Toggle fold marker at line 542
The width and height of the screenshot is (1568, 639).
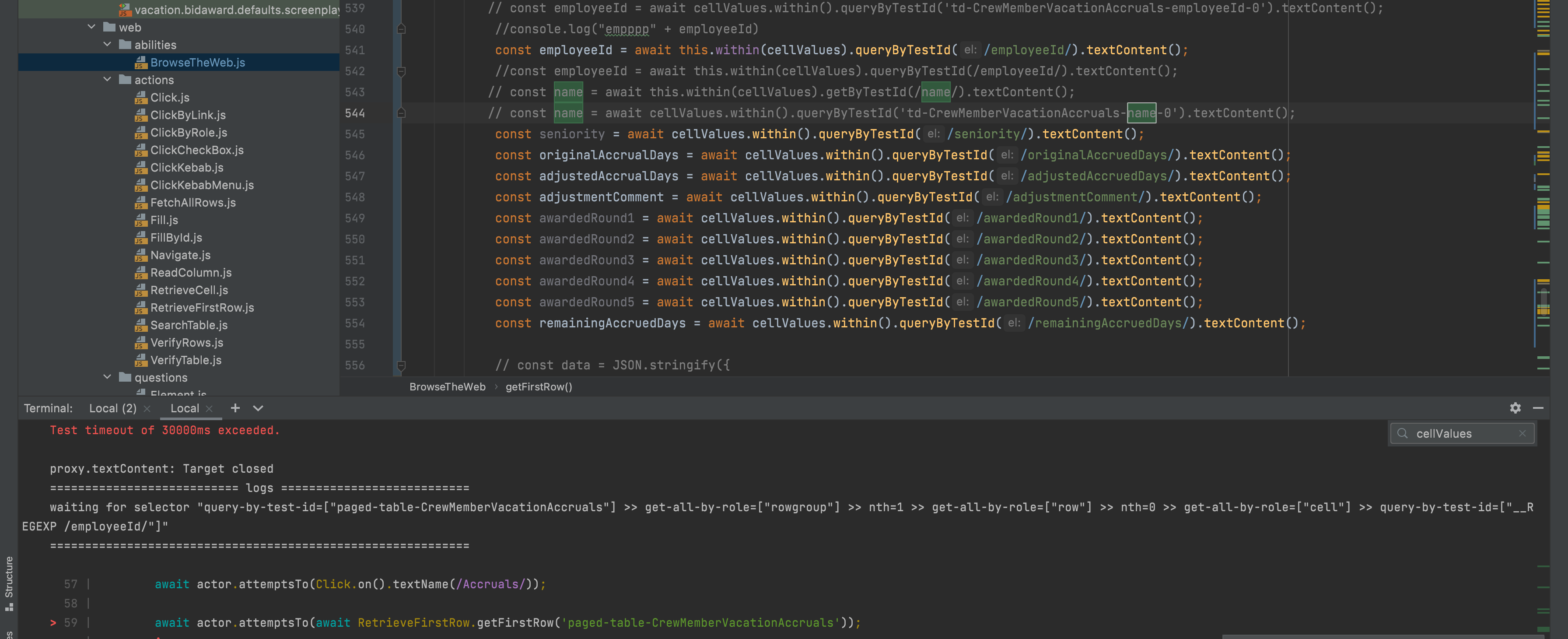pyautogui.click(x=401, y=71)
